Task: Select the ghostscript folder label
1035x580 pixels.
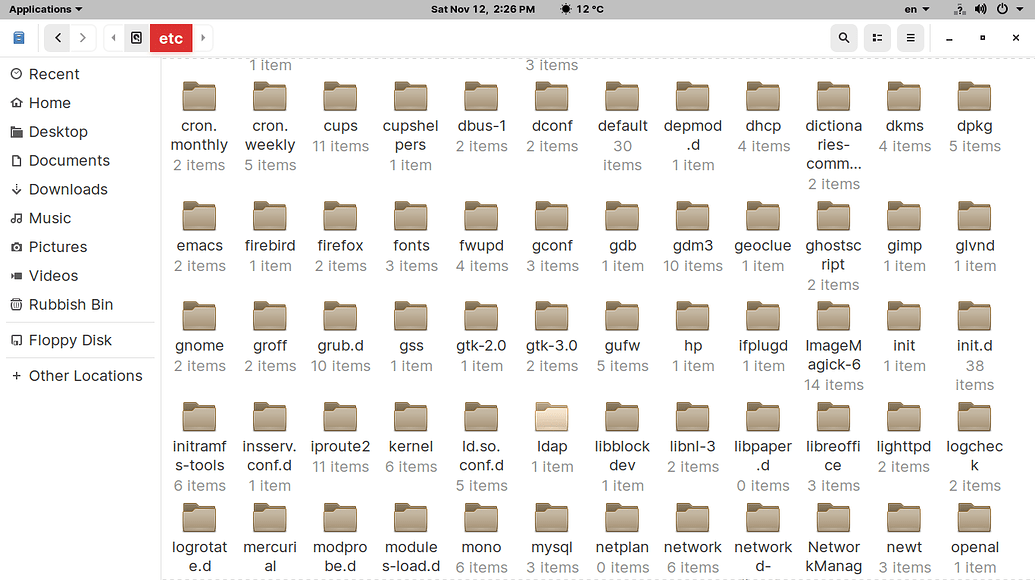Action: [x=833, y=255]
